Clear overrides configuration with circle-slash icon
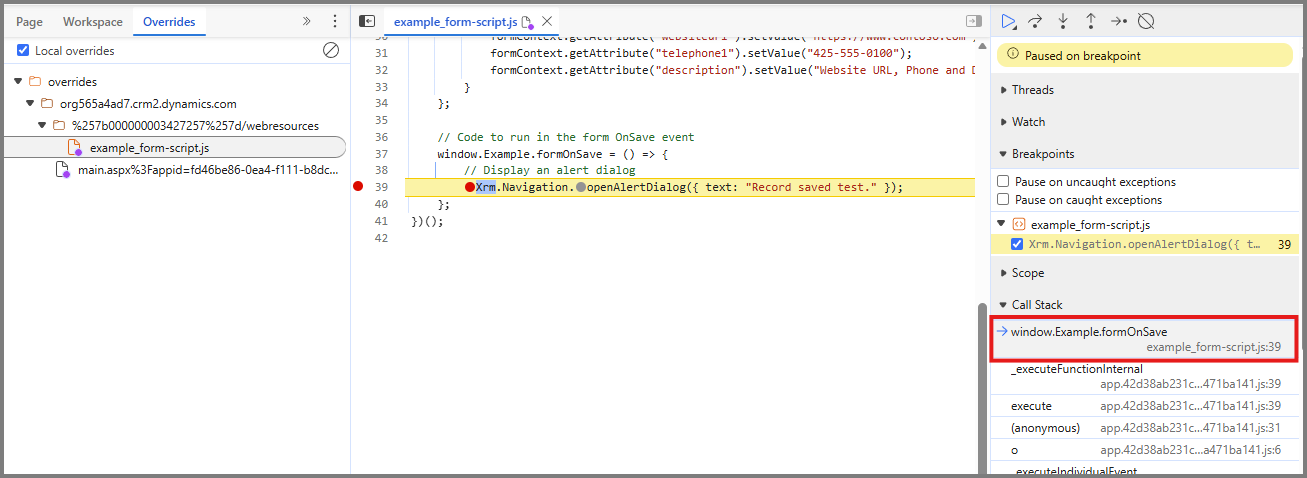 click(331, 50)
